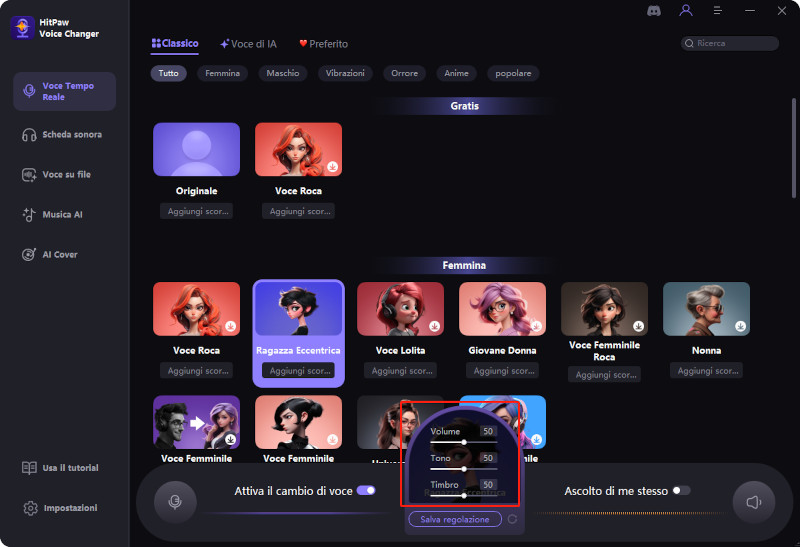Open the Discord icon in title bar
Screen dimensions: 800x547
[654, 11]
